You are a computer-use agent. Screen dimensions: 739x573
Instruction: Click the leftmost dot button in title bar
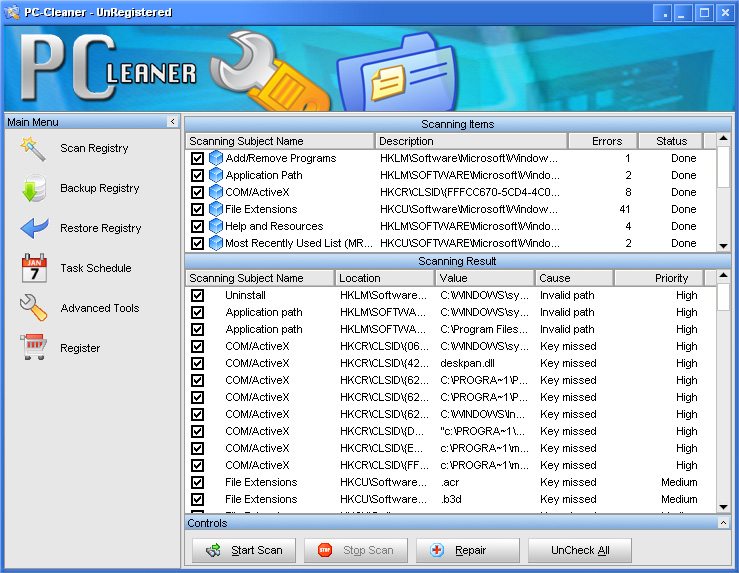click(x=663, y=13)
